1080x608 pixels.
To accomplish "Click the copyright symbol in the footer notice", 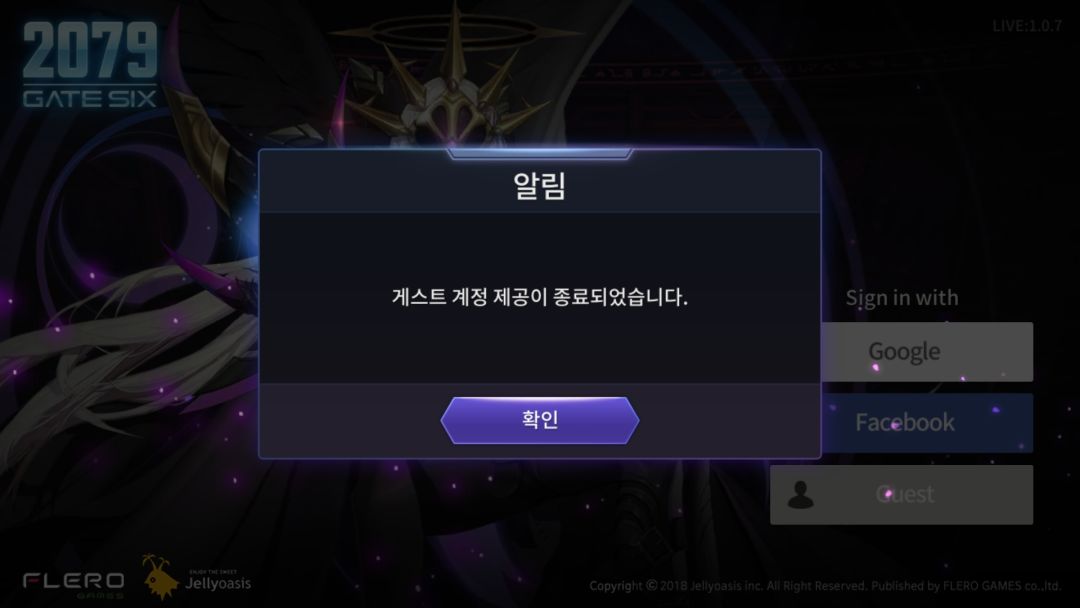I will 652,585.
